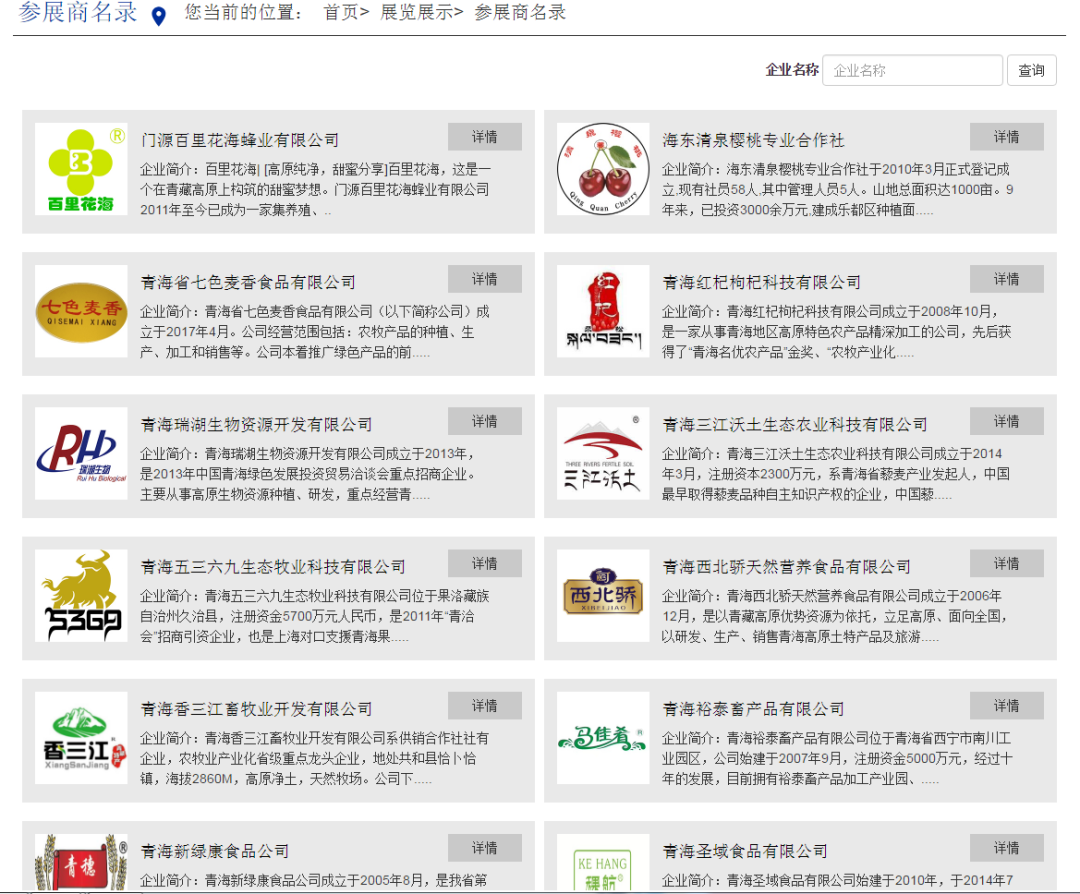
Task: Open 详情 for 青海三江沃土生态农业科技有限公司
Action: [1007, 422]
